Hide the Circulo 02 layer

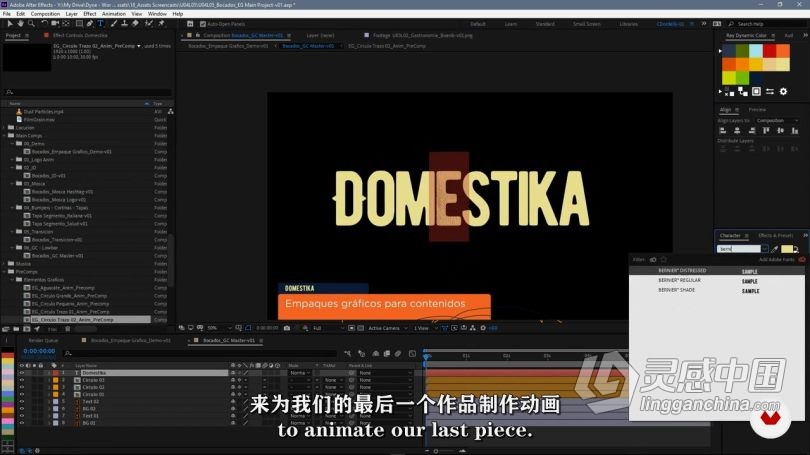coord(22,387)
